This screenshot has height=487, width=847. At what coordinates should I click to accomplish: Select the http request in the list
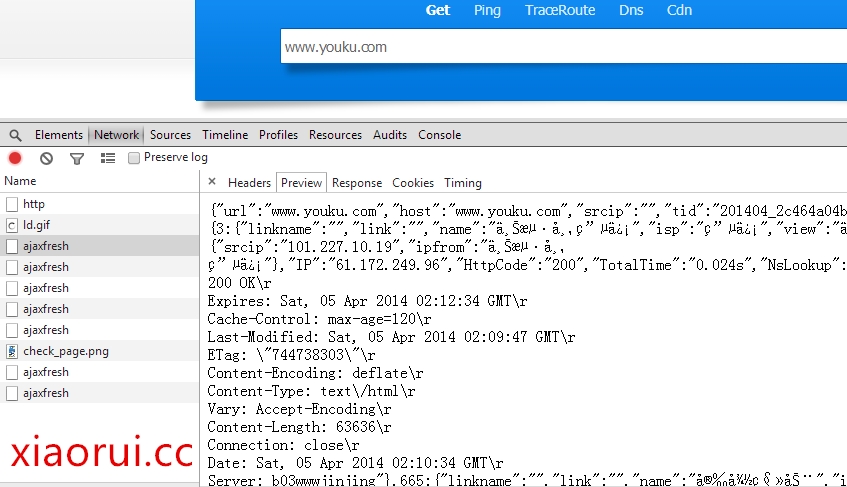(x=34, y=204)
